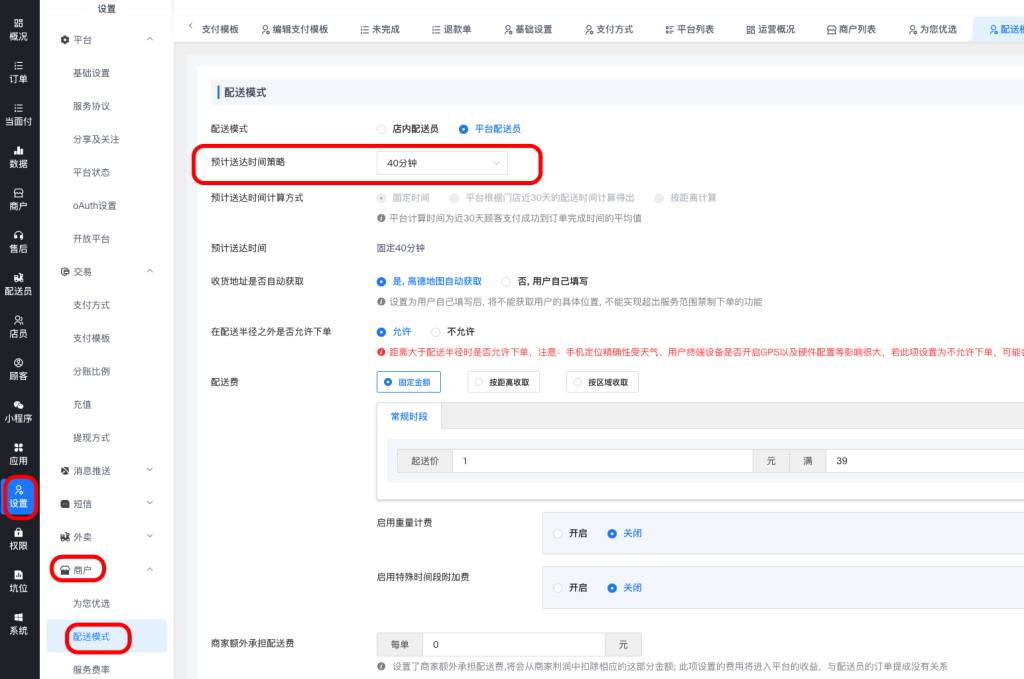Open the 数据 data chart icon
The height and width of the screenshot is (679, 1024).
18,156
